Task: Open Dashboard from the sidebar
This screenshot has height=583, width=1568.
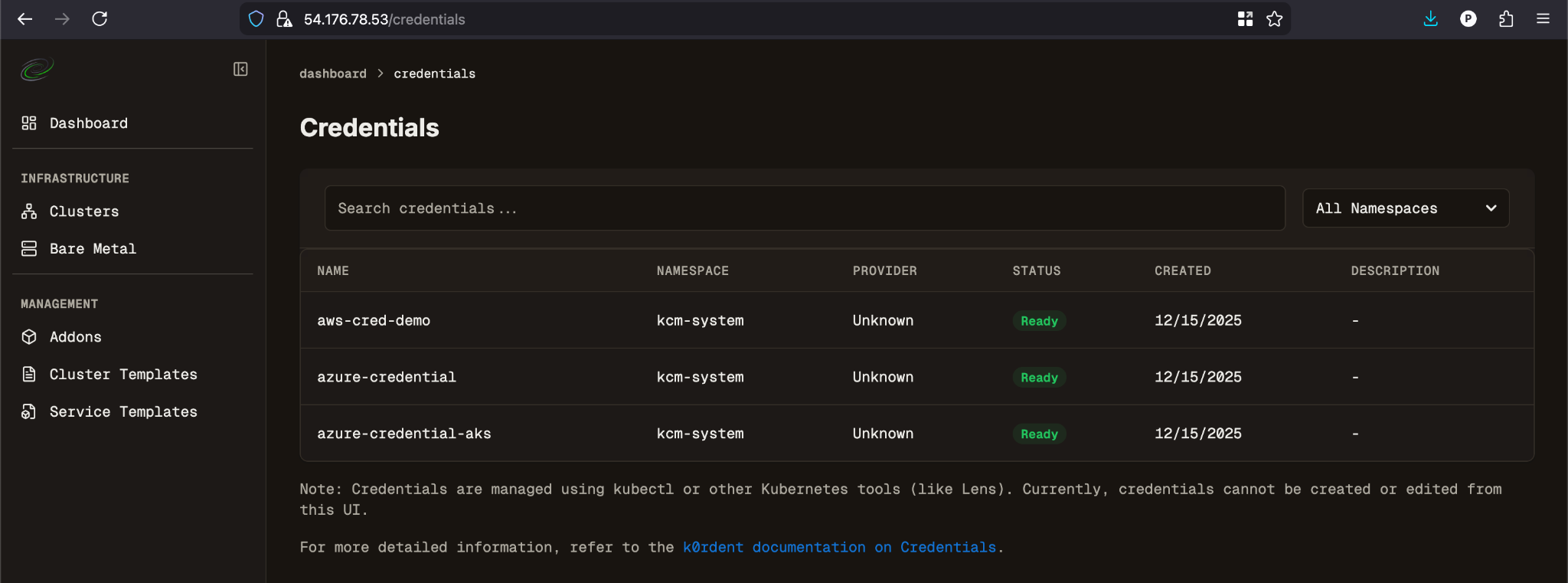Action: point(88,123)
